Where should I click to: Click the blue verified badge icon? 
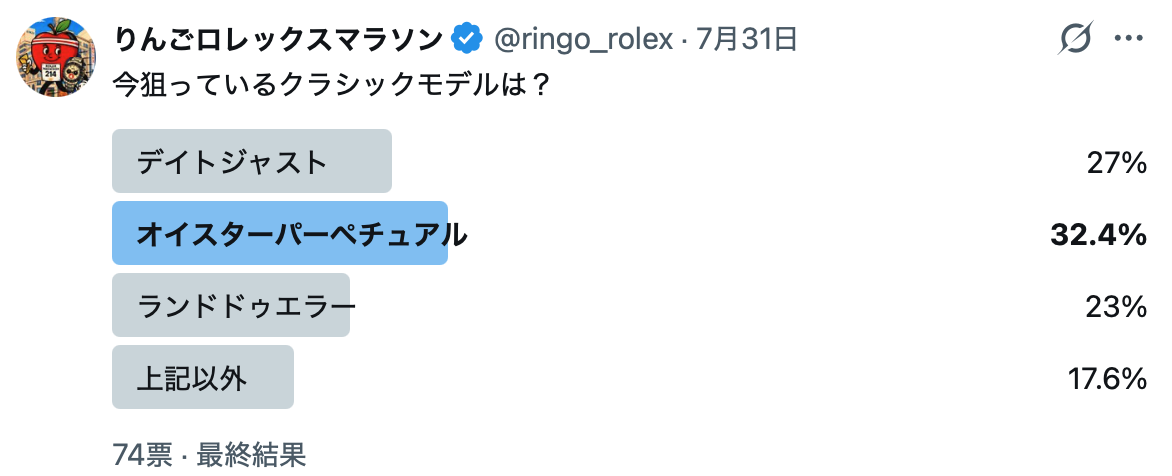(468, 40)
